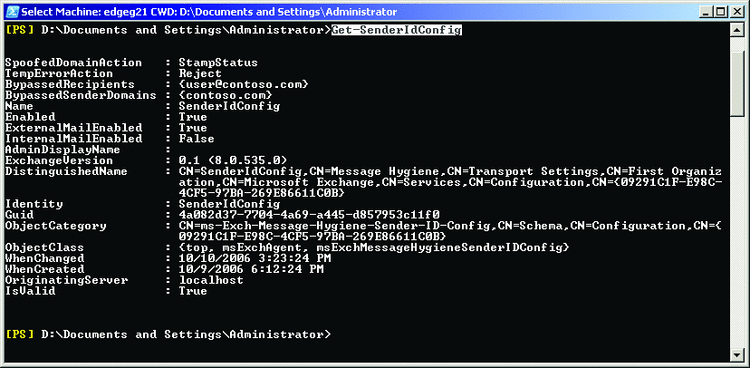Image resolution: width=750 pixels, height=368 pixels.
Task: Click the {user@contoso.com} bypassed recipient
Action: 243,85
